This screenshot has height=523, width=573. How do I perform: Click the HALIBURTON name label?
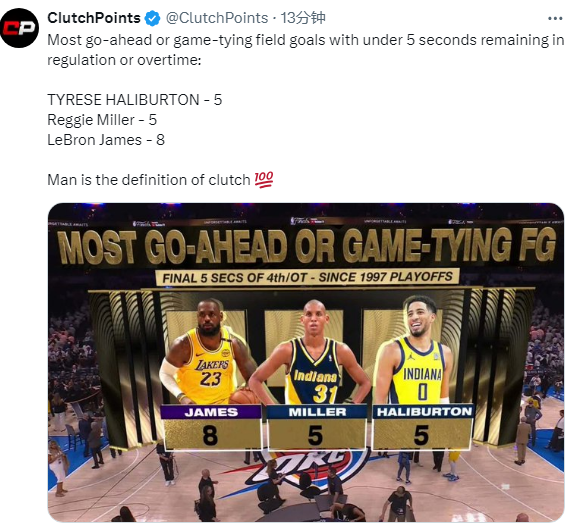[x=424, y=412]
